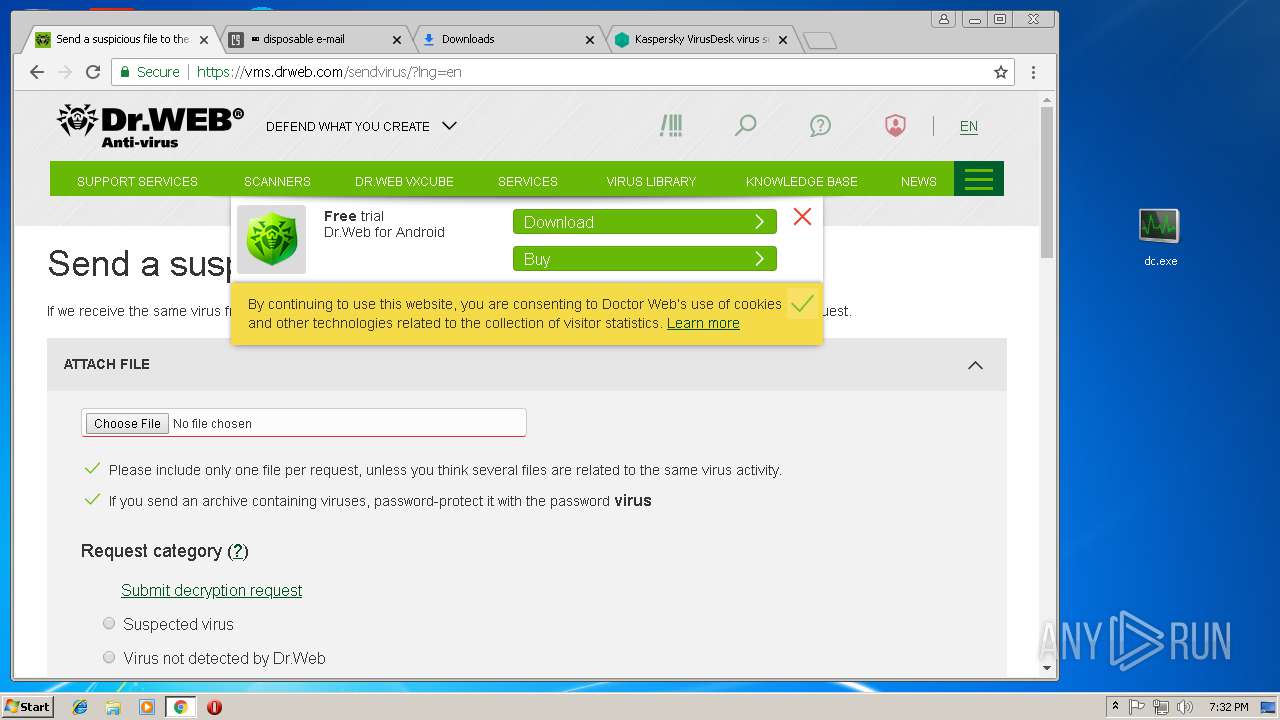Open a new browser tab

pos(820,40)
